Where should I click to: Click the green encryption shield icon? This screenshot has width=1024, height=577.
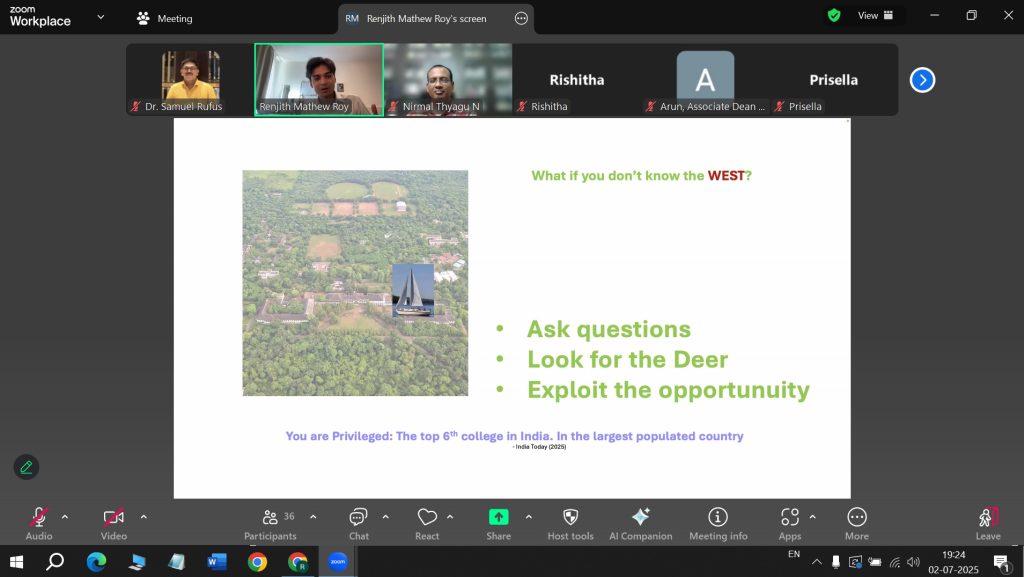click(833, 16)
